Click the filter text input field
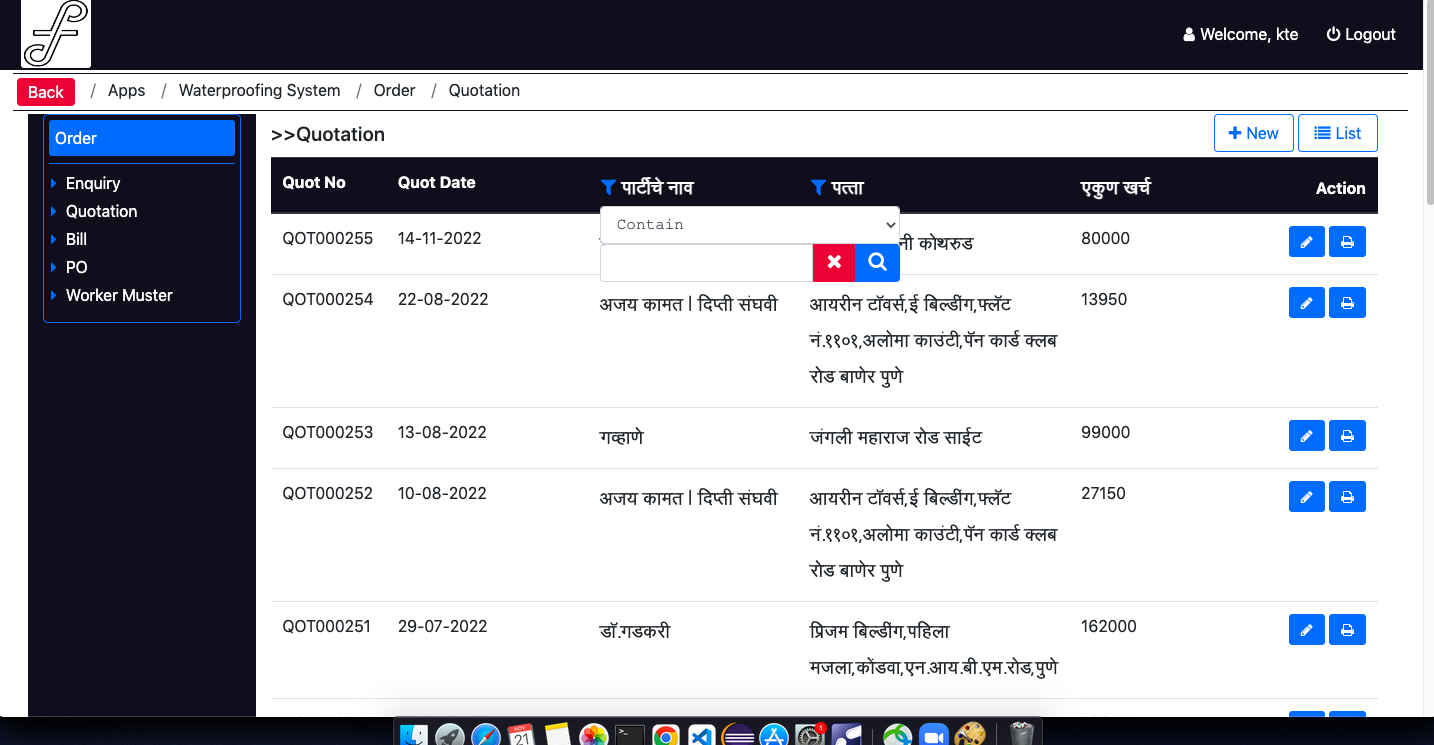Image resolution: width=1434 pixels, height=745 pixels. [706, 262]
